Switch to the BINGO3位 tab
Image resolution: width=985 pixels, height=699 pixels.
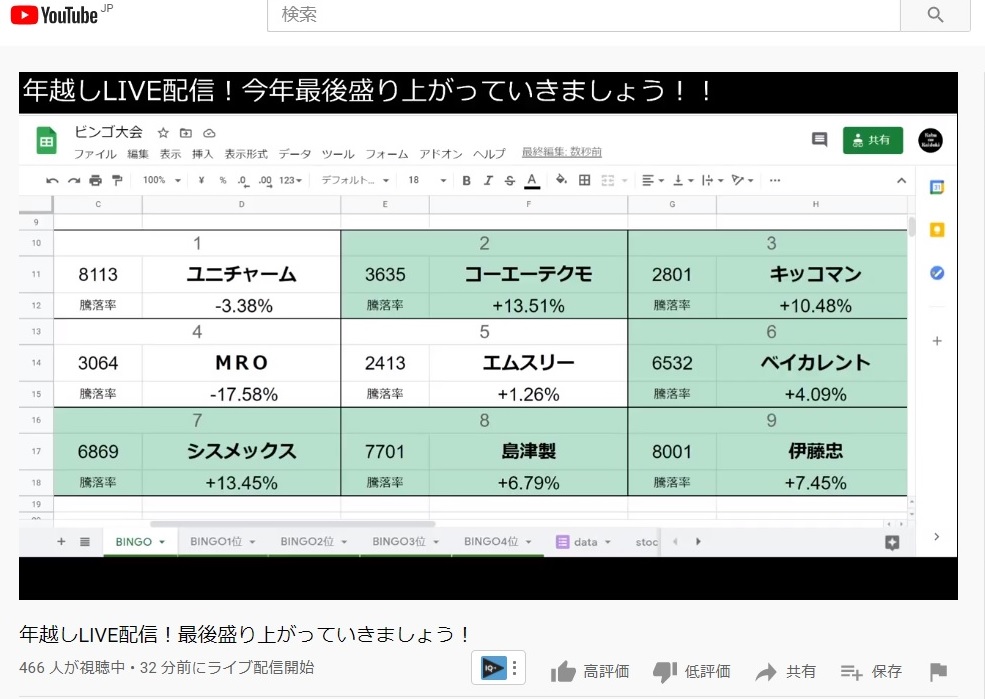pos(405,541)
